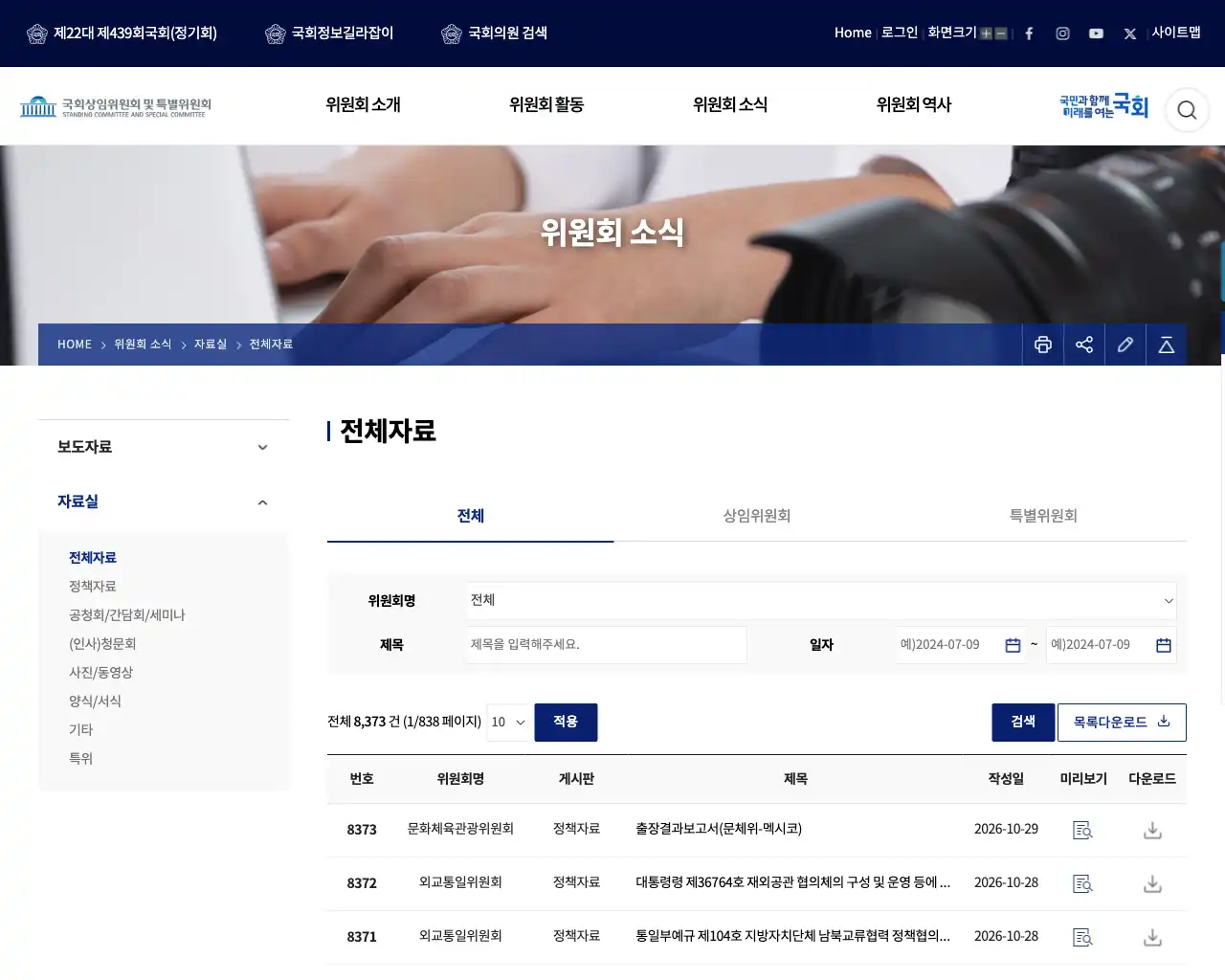Click the 목록다운로드 button
This screenshot has height=980, width=1225.
click(x=1122, y=723)
